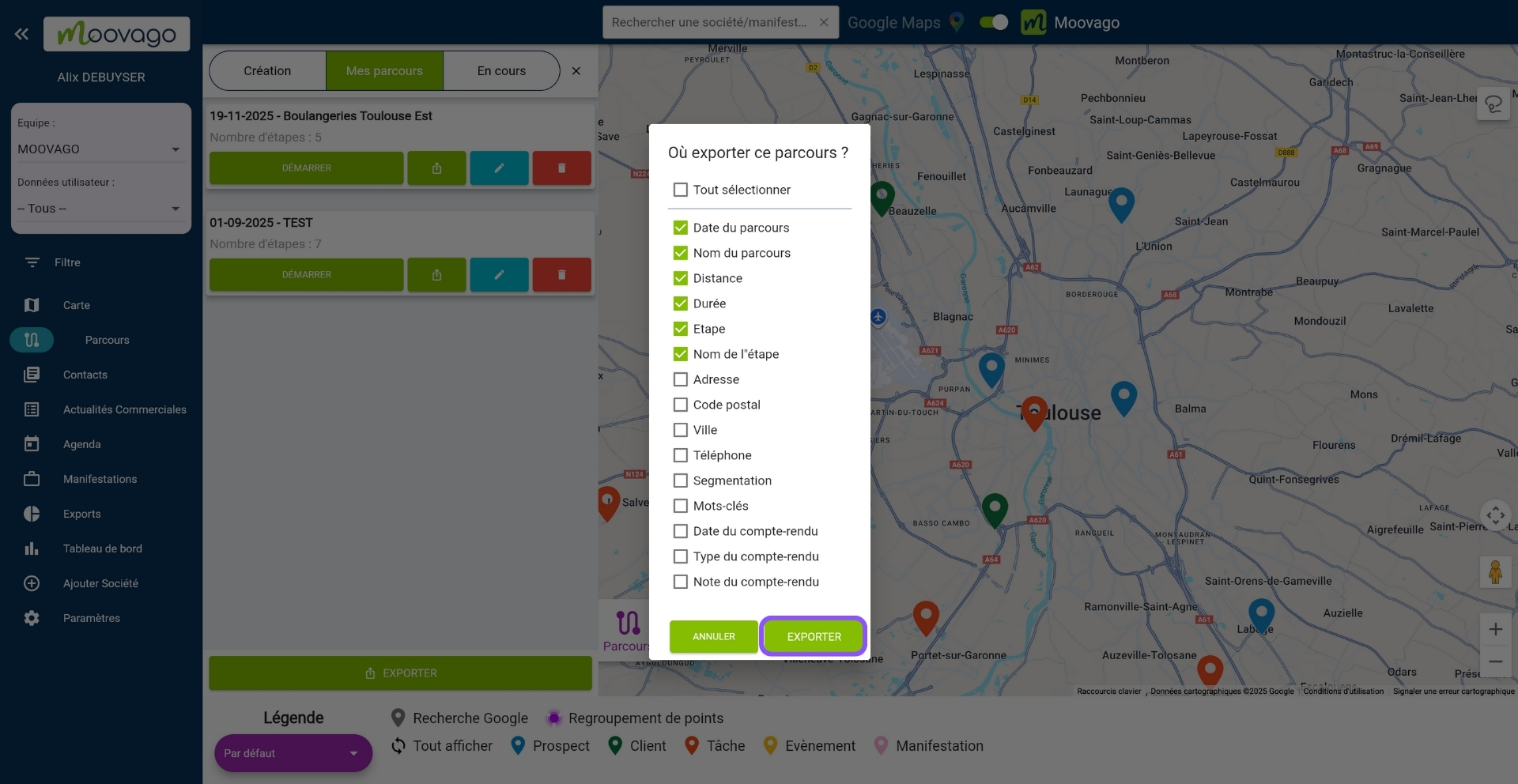Check the Tout sélectionner checkbox
This screenshot has height=784, width=1518.
coord(680,190)
